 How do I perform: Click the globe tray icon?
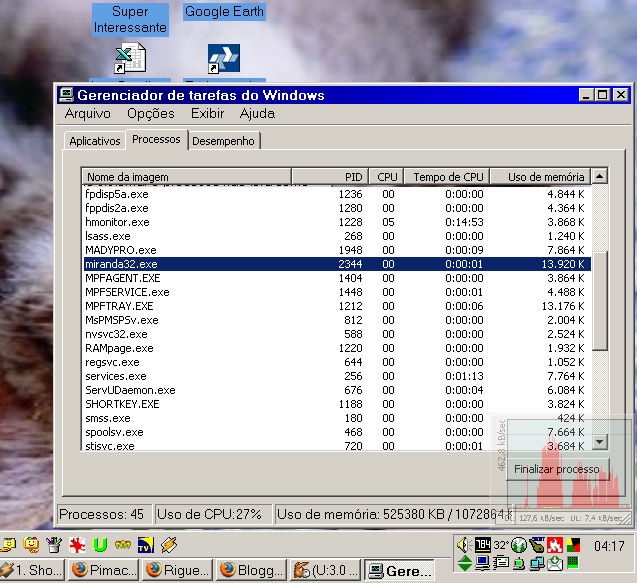coord(519,545)
